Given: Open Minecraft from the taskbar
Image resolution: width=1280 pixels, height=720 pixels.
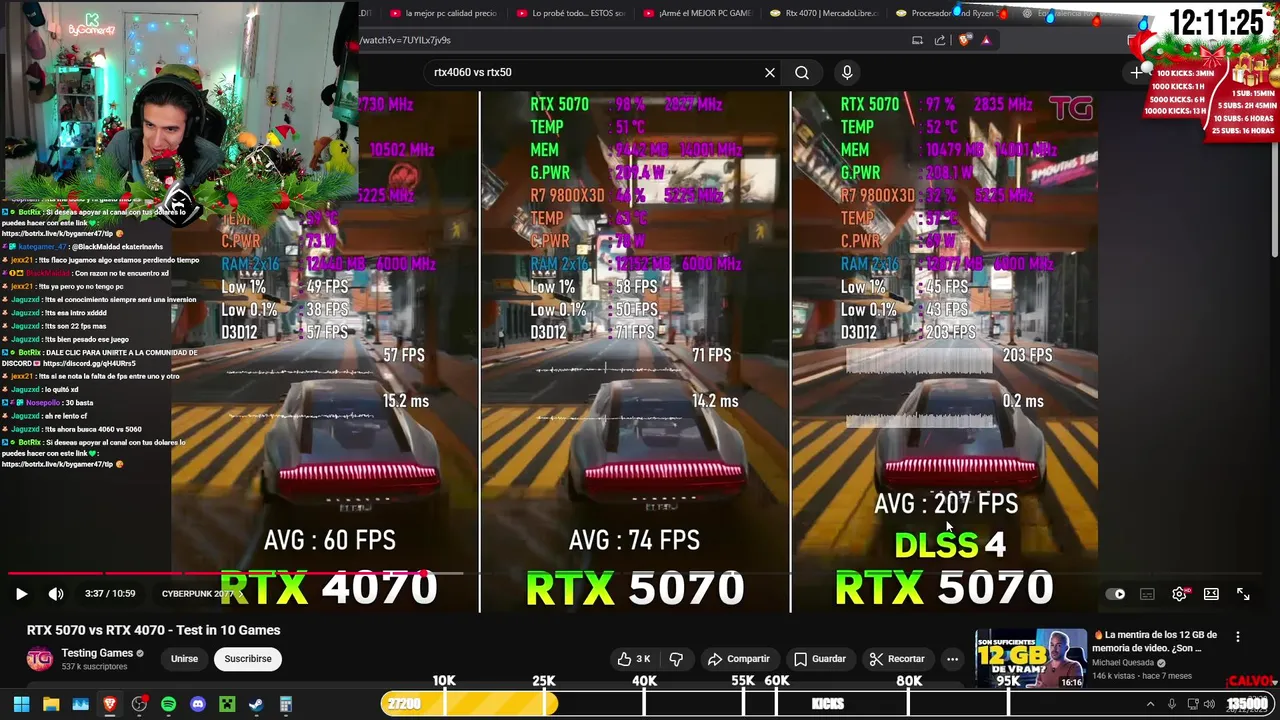Looking at the screenshot, I should coord(227,704).
